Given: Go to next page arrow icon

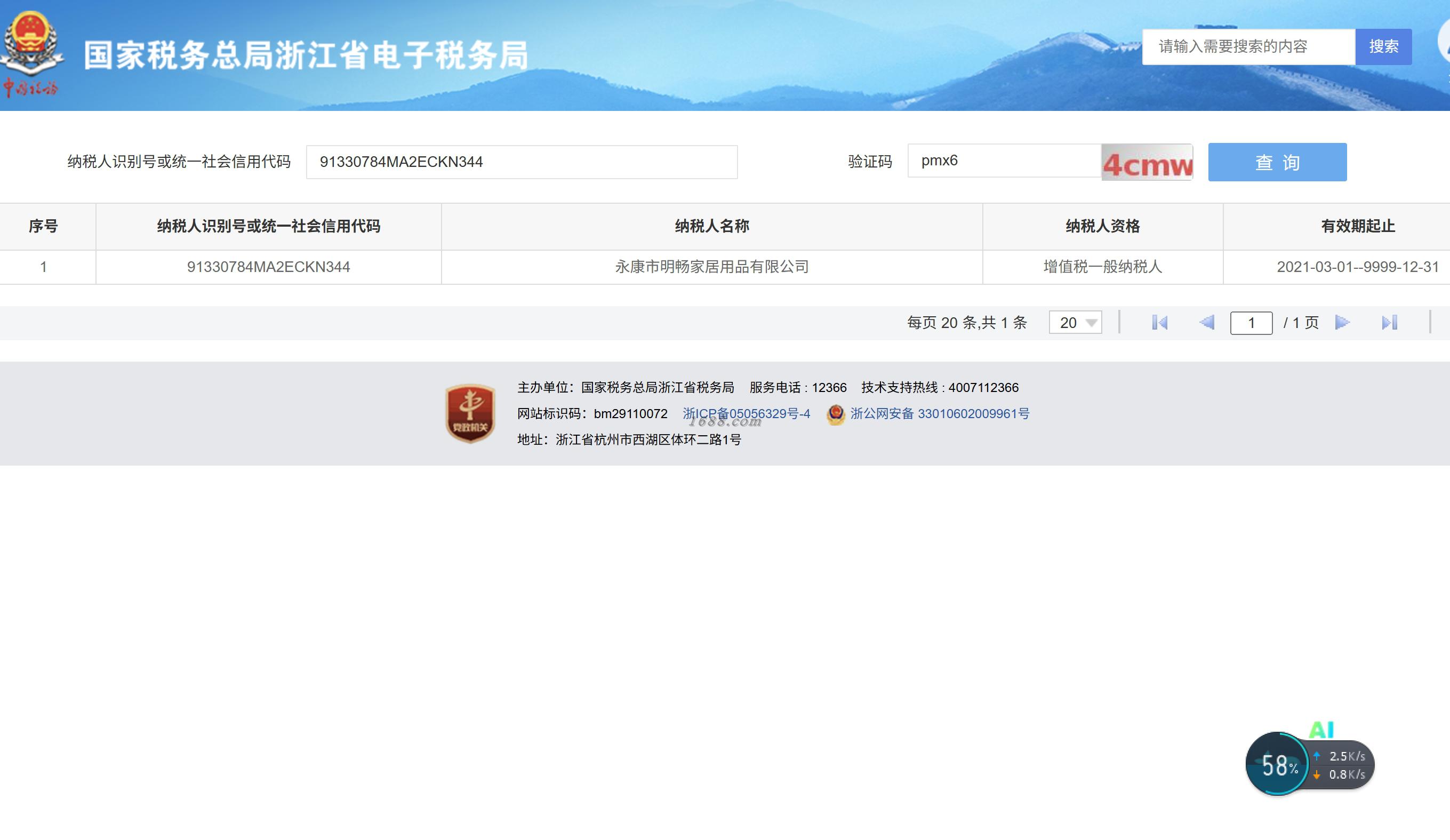Looking at the screenshot, I should click(x=1342, y=323).
